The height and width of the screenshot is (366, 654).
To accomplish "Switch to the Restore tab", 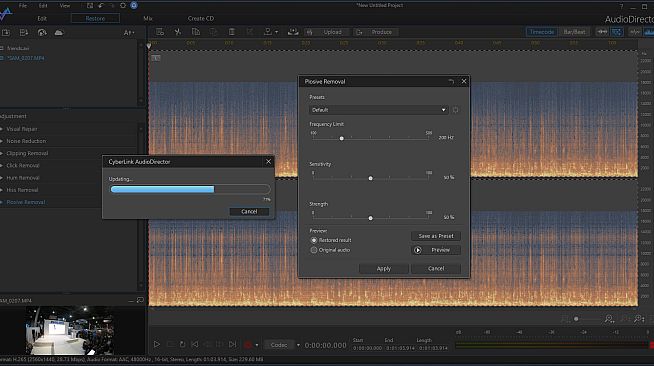I will click(95, 18).
